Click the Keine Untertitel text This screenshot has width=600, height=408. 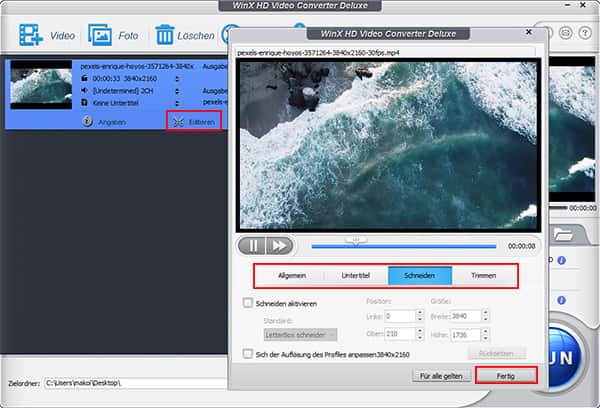pos(116,103)
